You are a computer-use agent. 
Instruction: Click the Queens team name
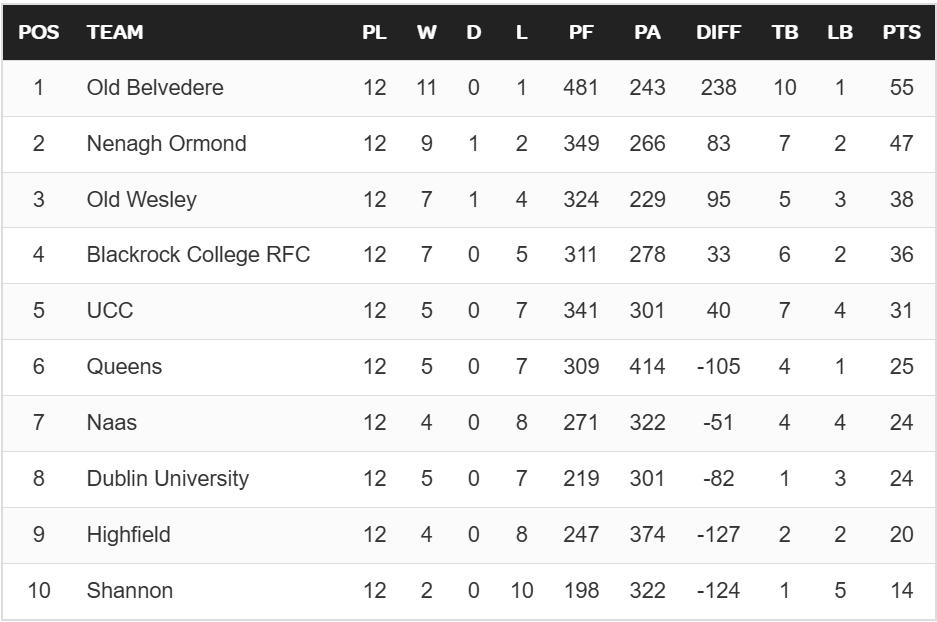tap(124, 367)
